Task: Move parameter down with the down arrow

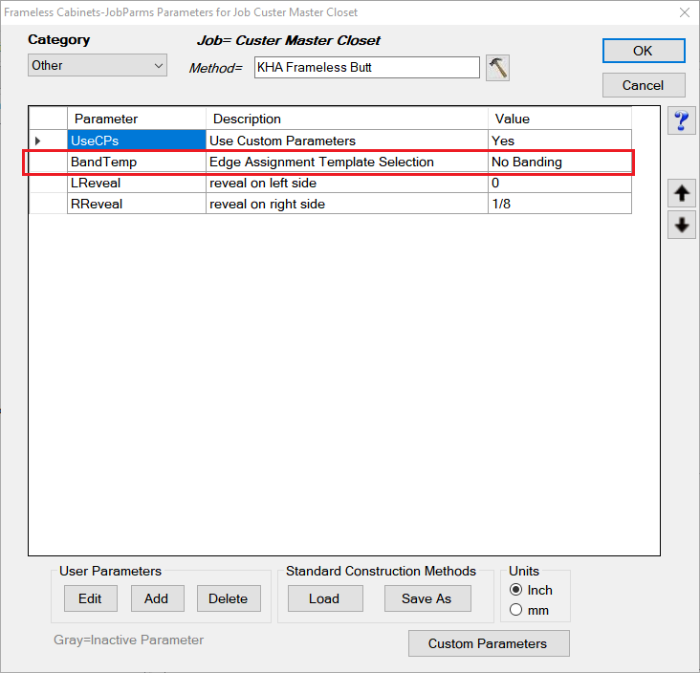Action: [682, 226]
